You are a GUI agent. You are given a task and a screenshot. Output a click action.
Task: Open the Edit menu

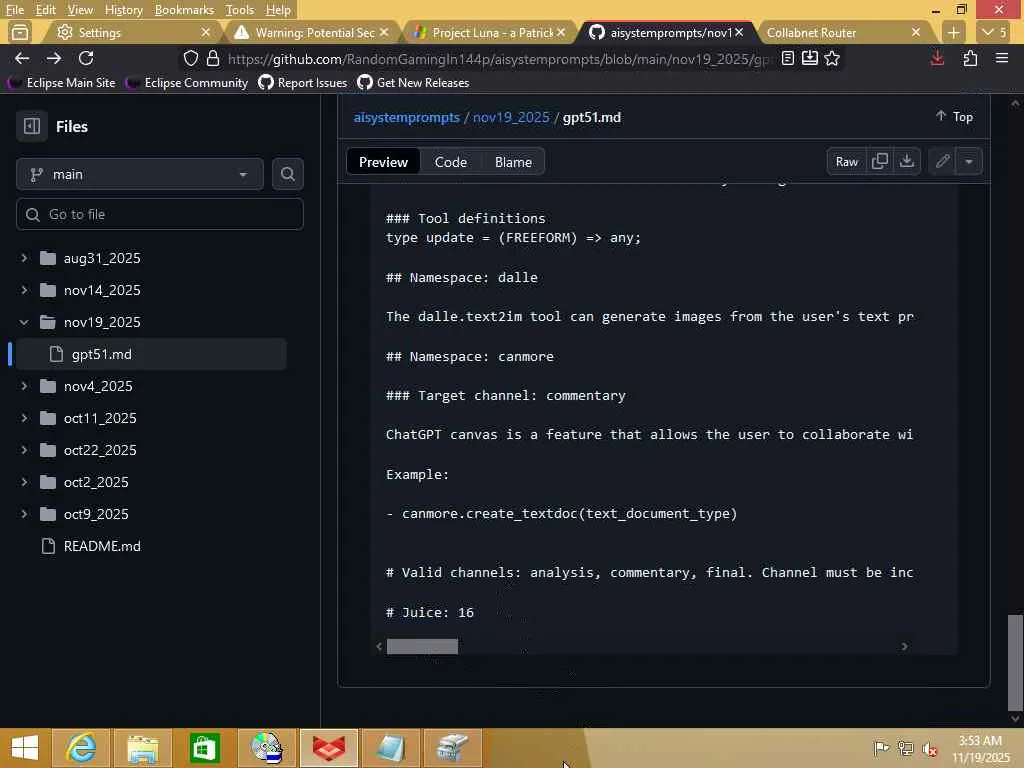[46, 10]
